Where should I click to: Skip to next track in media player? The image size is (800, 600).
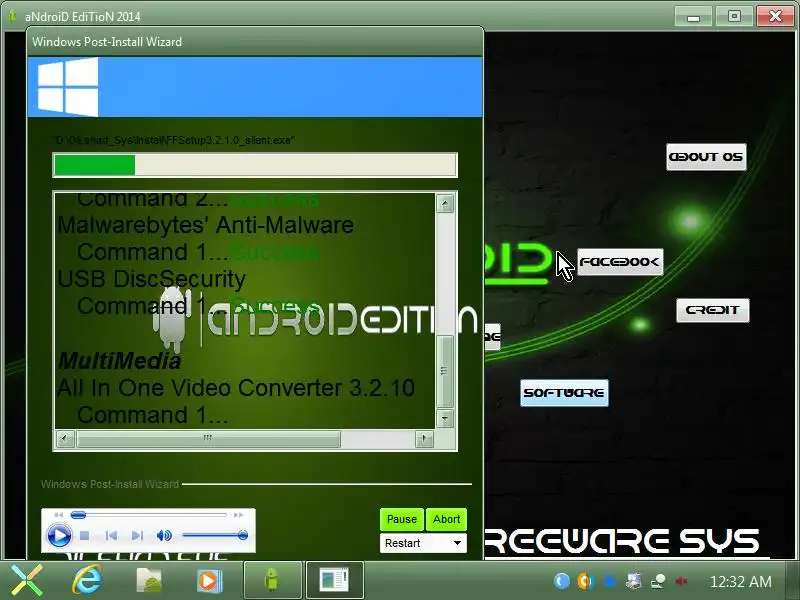click(137, 535)
